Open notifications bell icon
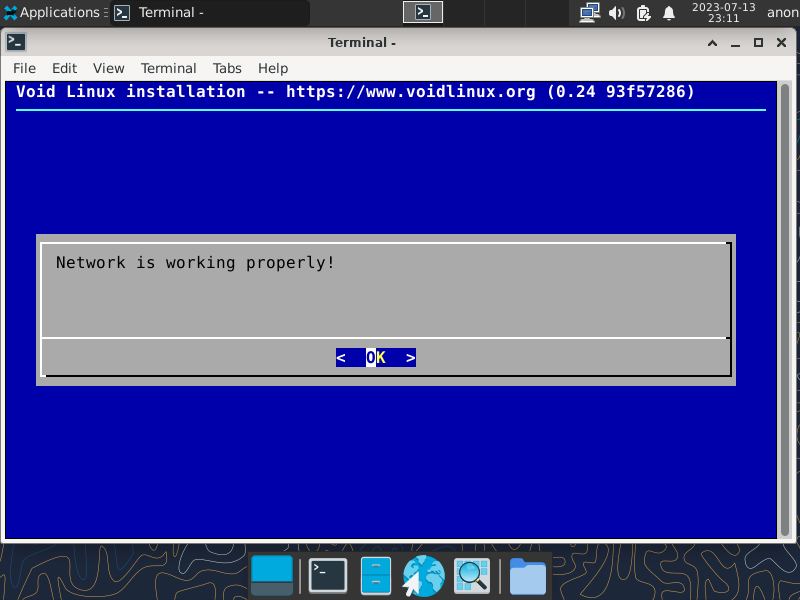Screen dimensions: 800x600 (x=669, y=13)
